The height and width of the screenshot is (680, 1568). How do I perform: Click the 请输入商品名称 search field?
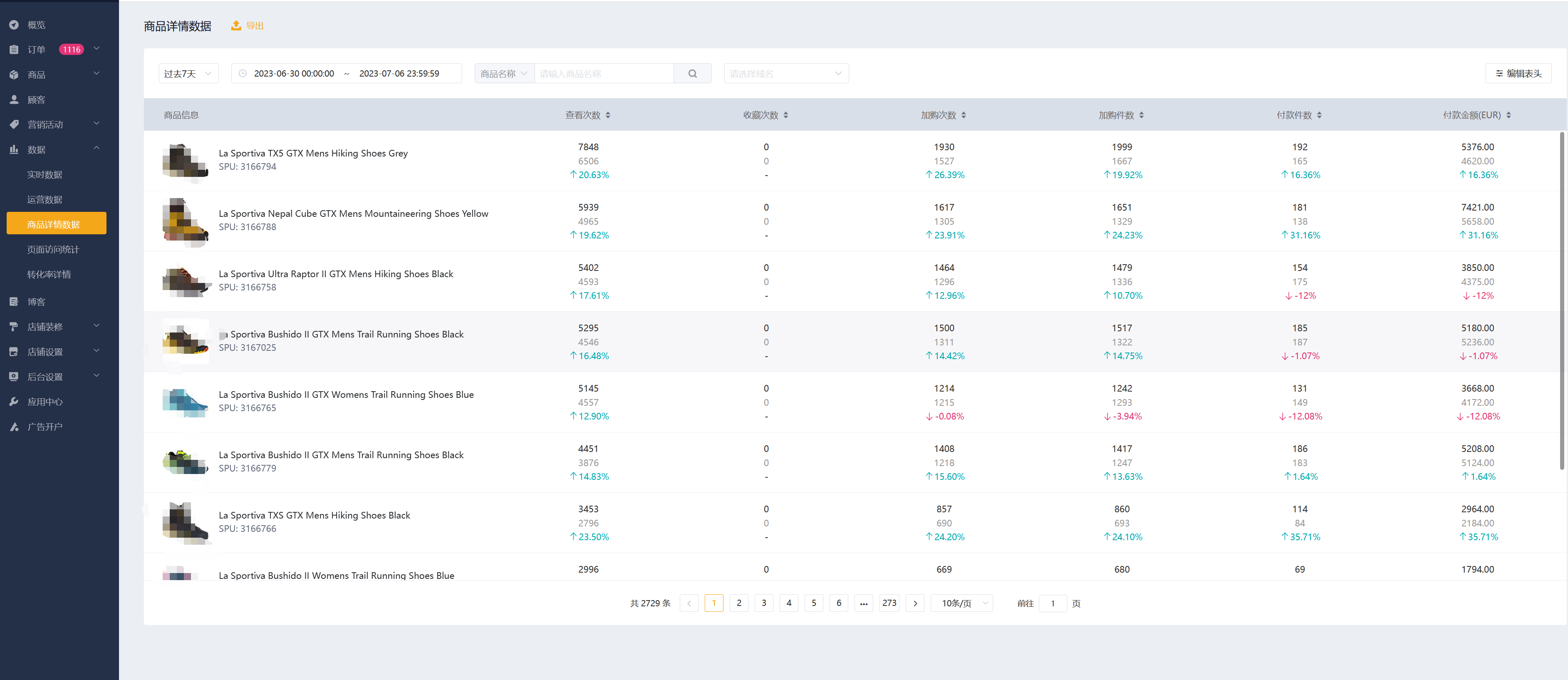coord(604,74)
